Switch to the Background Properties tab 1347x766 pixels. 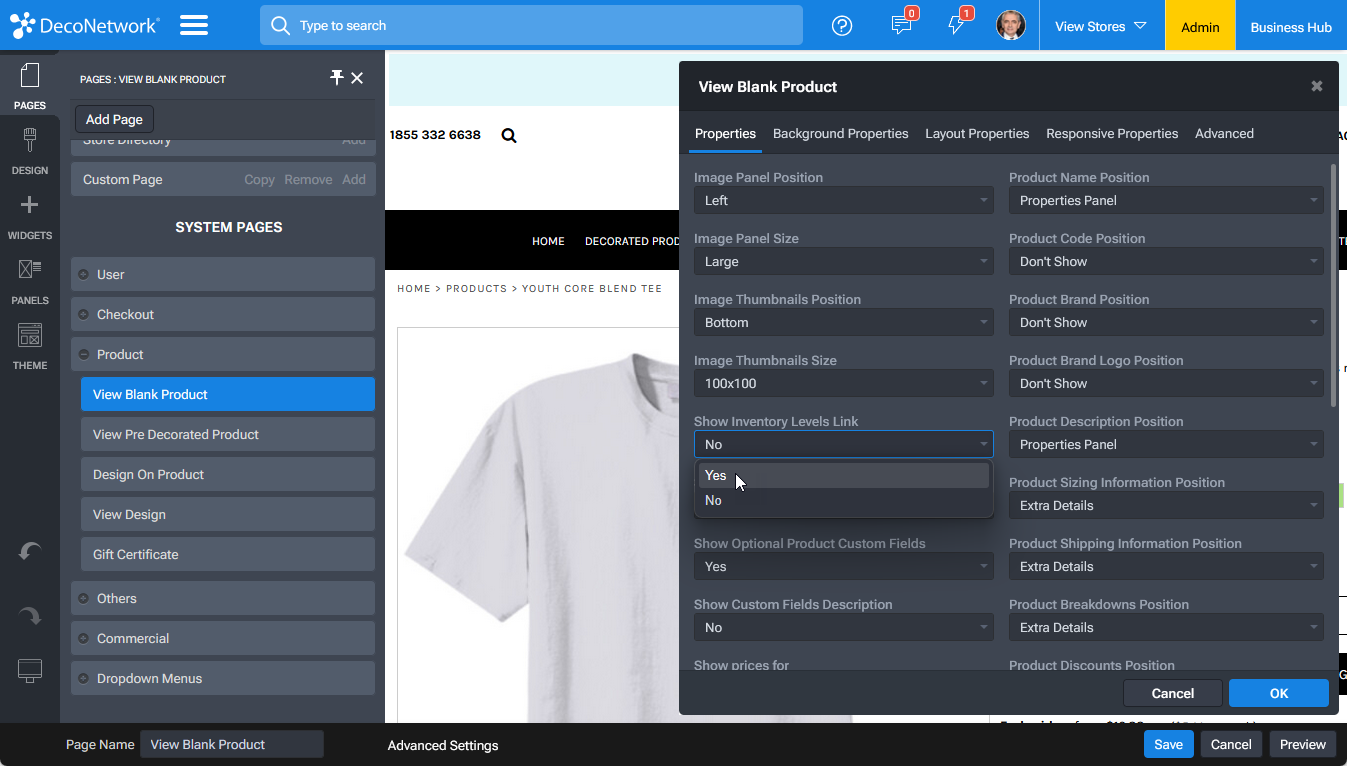click(x=840, y=133)
